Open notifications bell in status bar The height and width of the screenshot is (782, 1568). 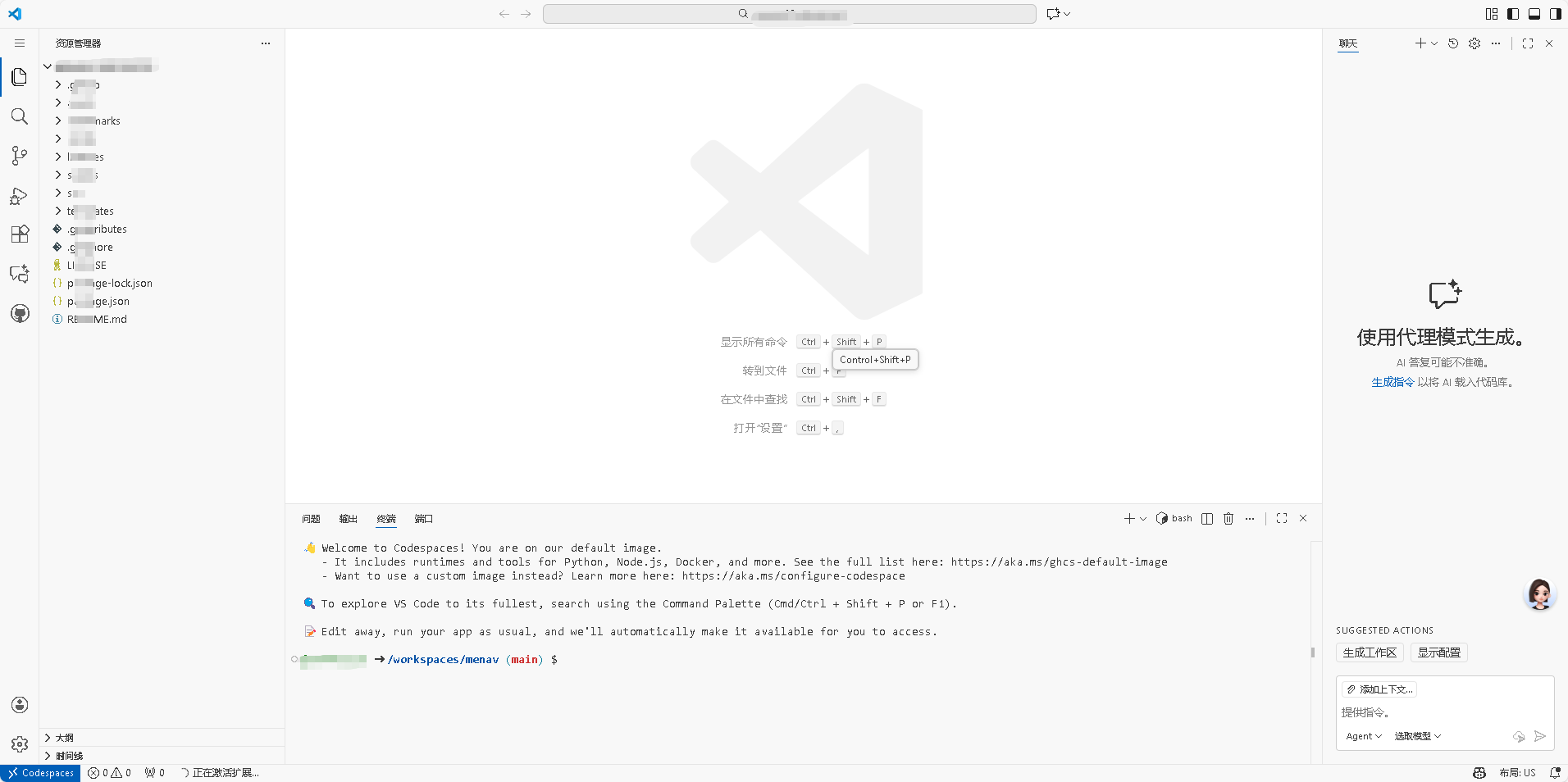point(1555,773)
